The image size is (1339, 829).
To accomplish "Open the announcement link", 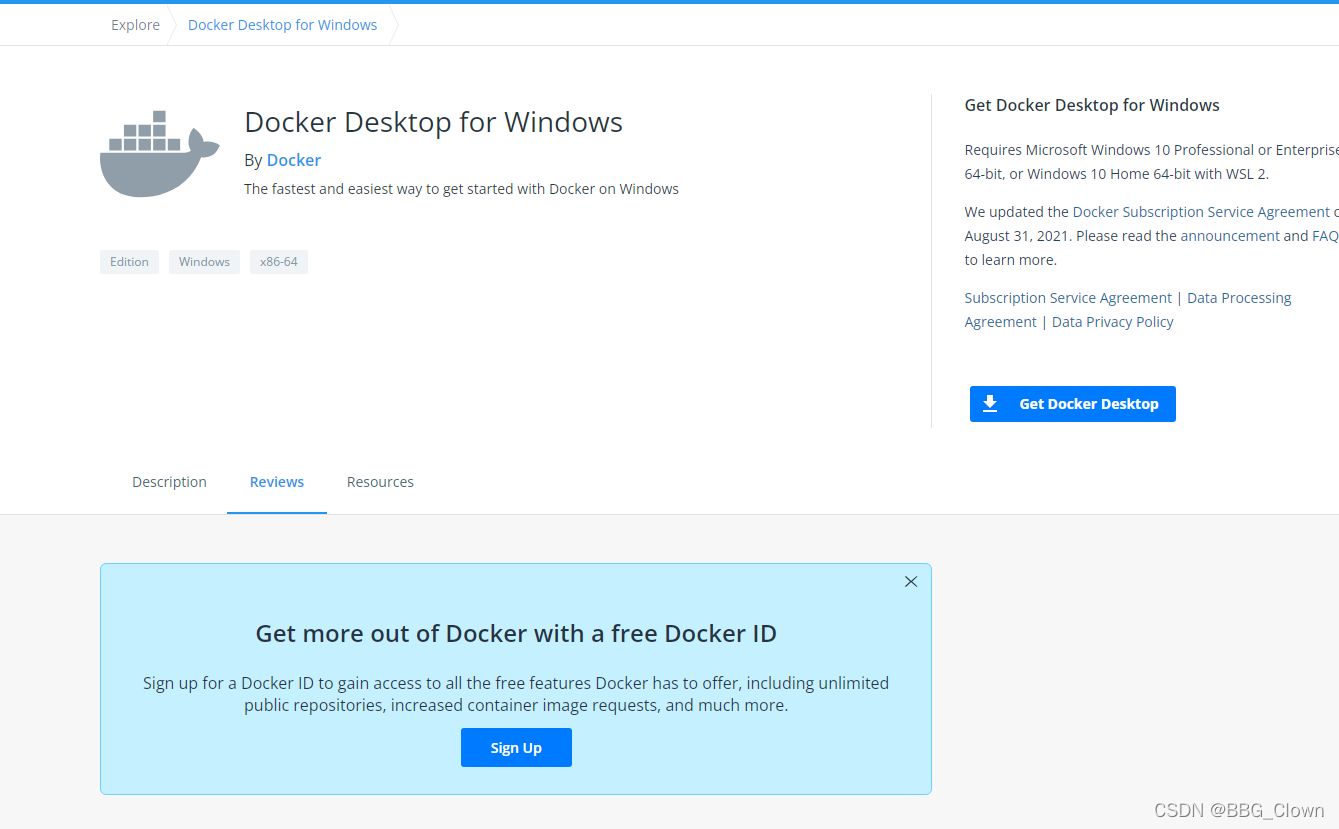I will click(x=1230, y=236).
